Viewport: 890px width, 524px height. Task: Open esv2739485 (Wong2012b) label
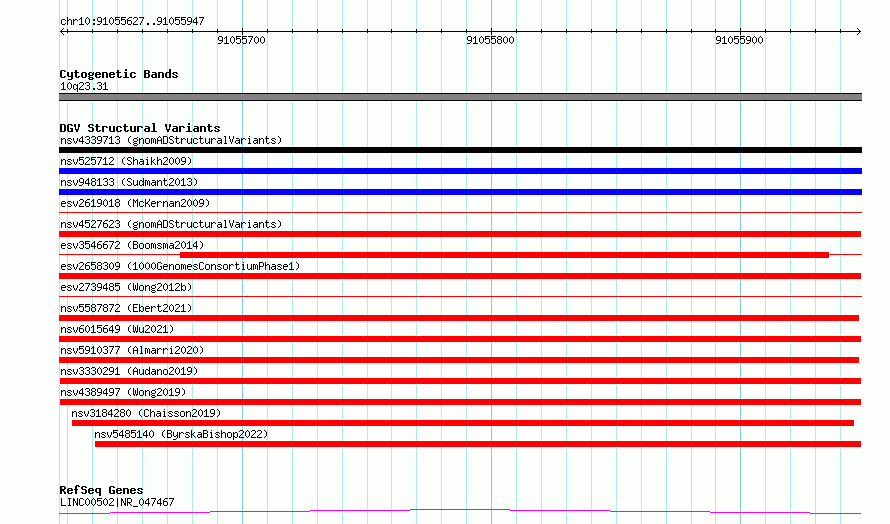[126, 287]
